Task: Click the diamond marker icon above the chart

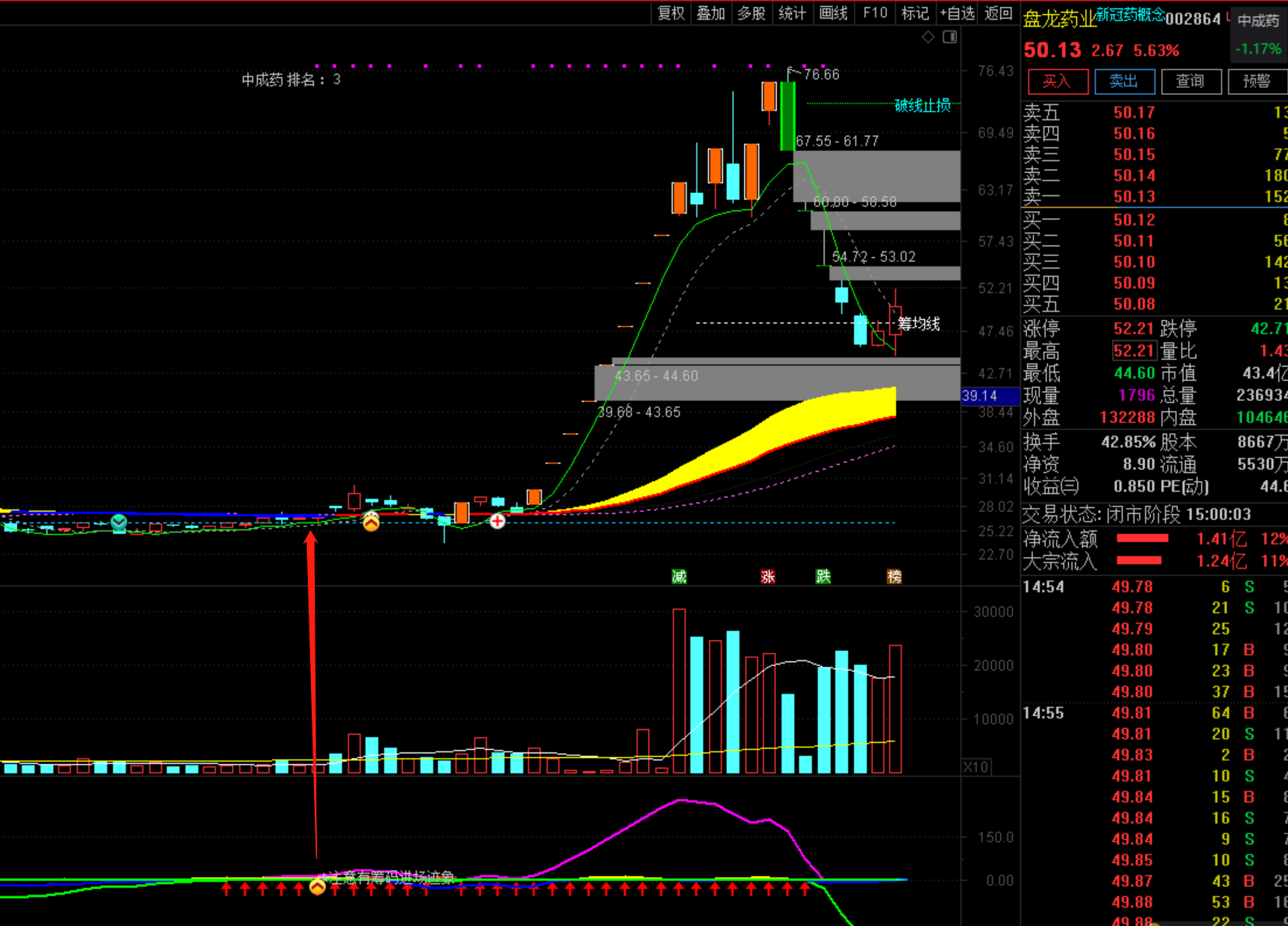Action: pyautogui.click(x=927, y=37)
